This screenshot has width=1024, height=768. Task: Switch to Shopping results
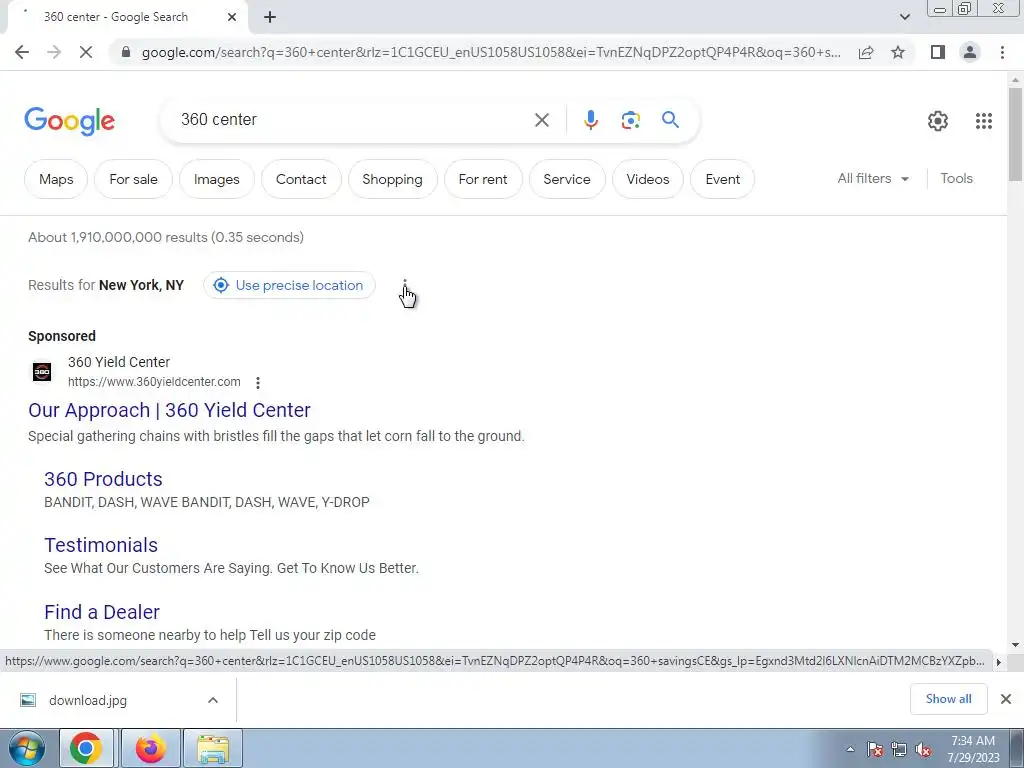pos(392,179)
